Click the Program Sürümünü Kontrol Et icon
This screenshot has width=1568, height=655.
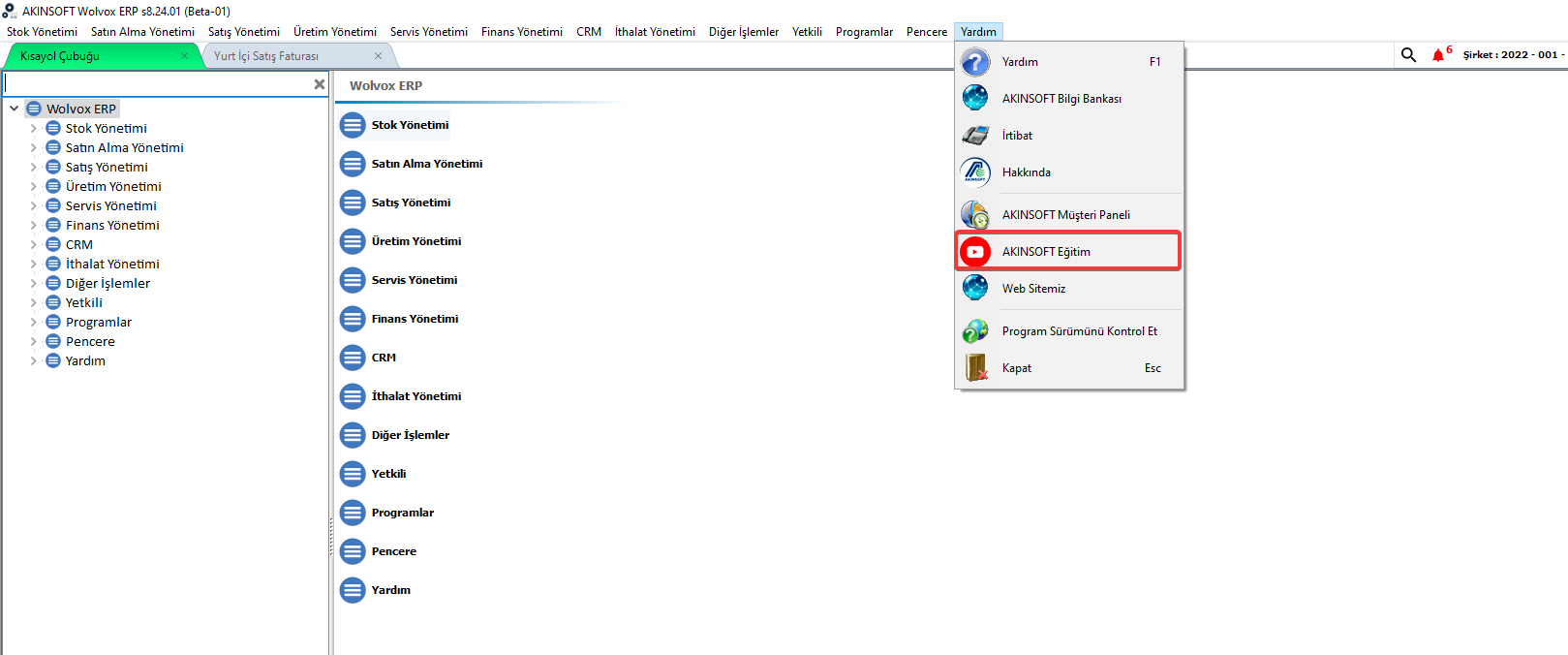975,331
